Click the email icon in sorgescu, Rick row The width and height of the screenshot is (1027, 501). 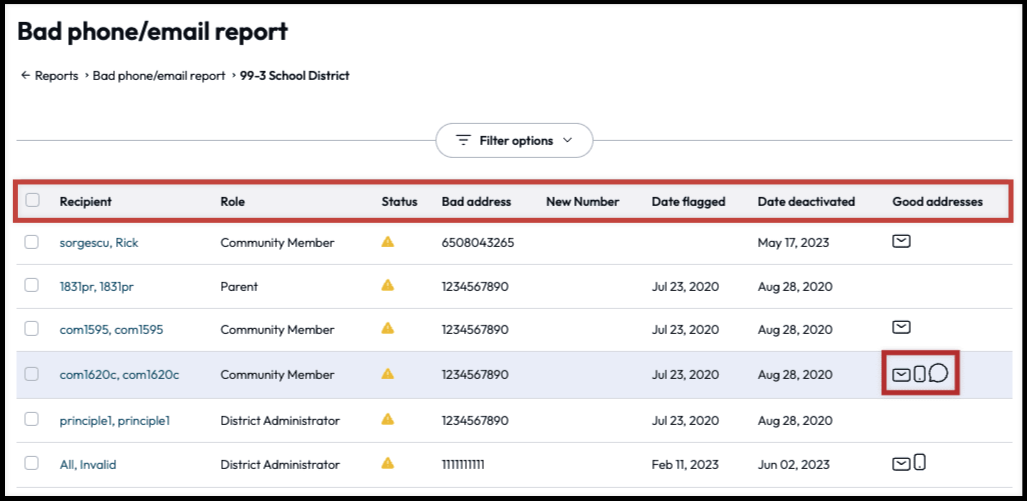click(x=901, y=241)
